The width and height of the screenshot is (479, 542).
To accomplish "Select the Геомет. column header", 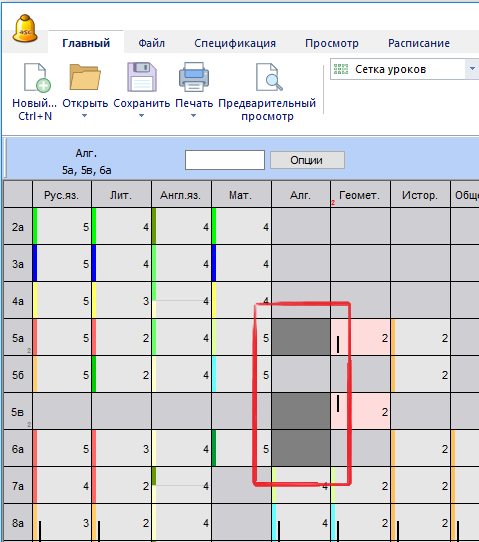I will 360,195.
